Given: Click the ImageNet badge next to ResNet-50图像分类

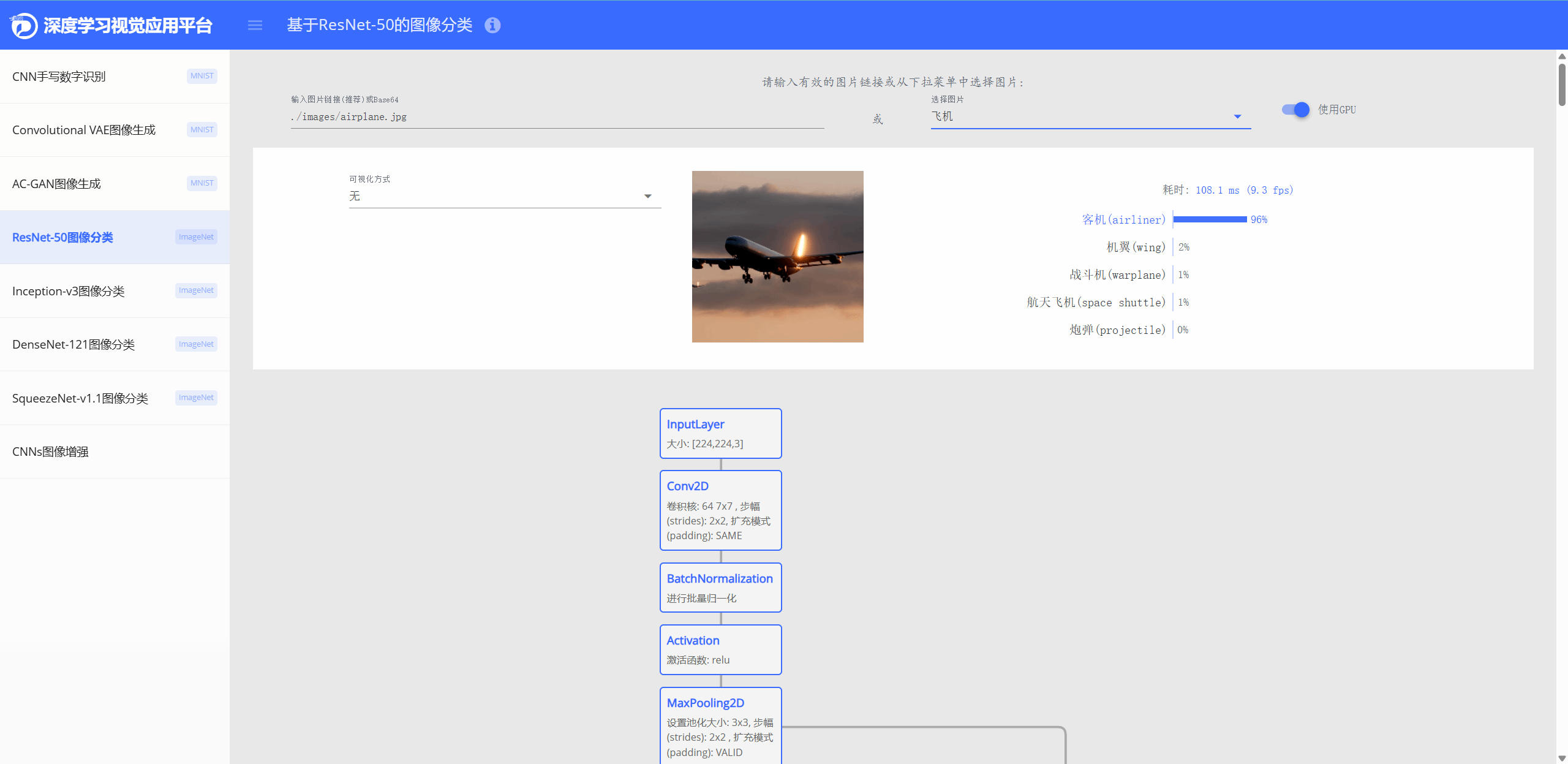Looking at the screenshot, I should click(x=196, y=237).
